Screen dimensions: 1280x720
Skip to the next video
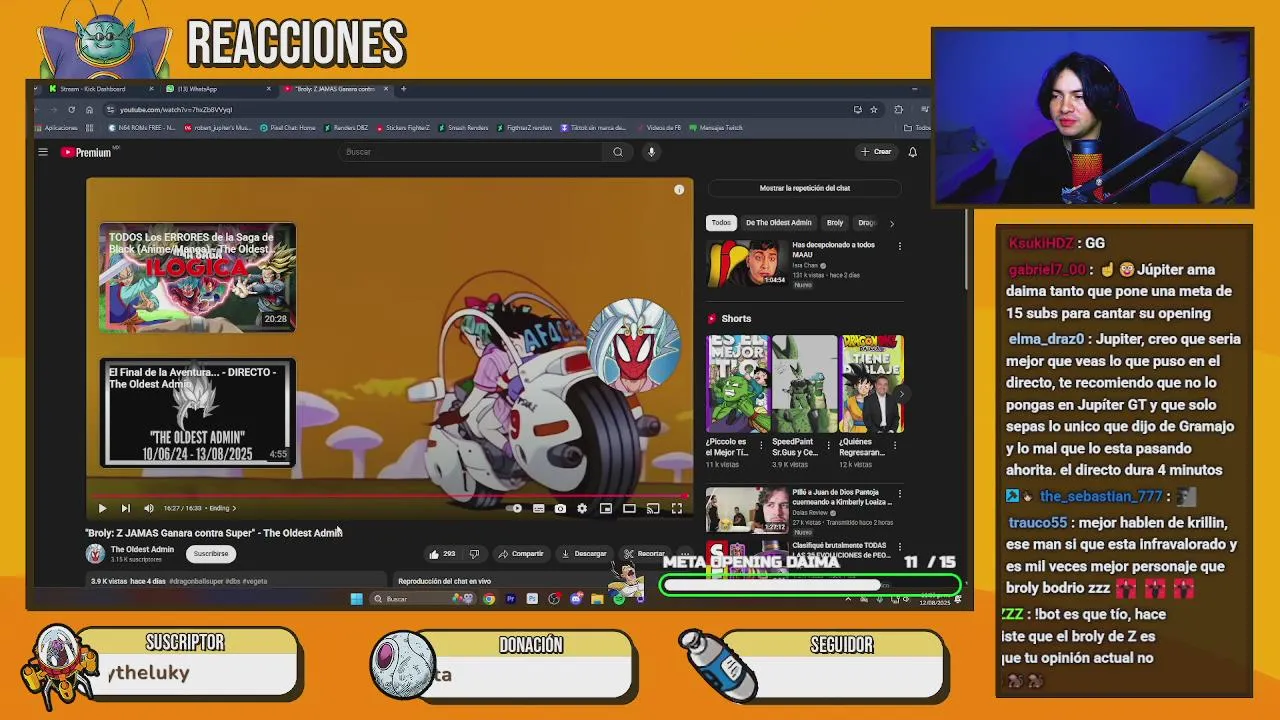(x=125, y=508)
